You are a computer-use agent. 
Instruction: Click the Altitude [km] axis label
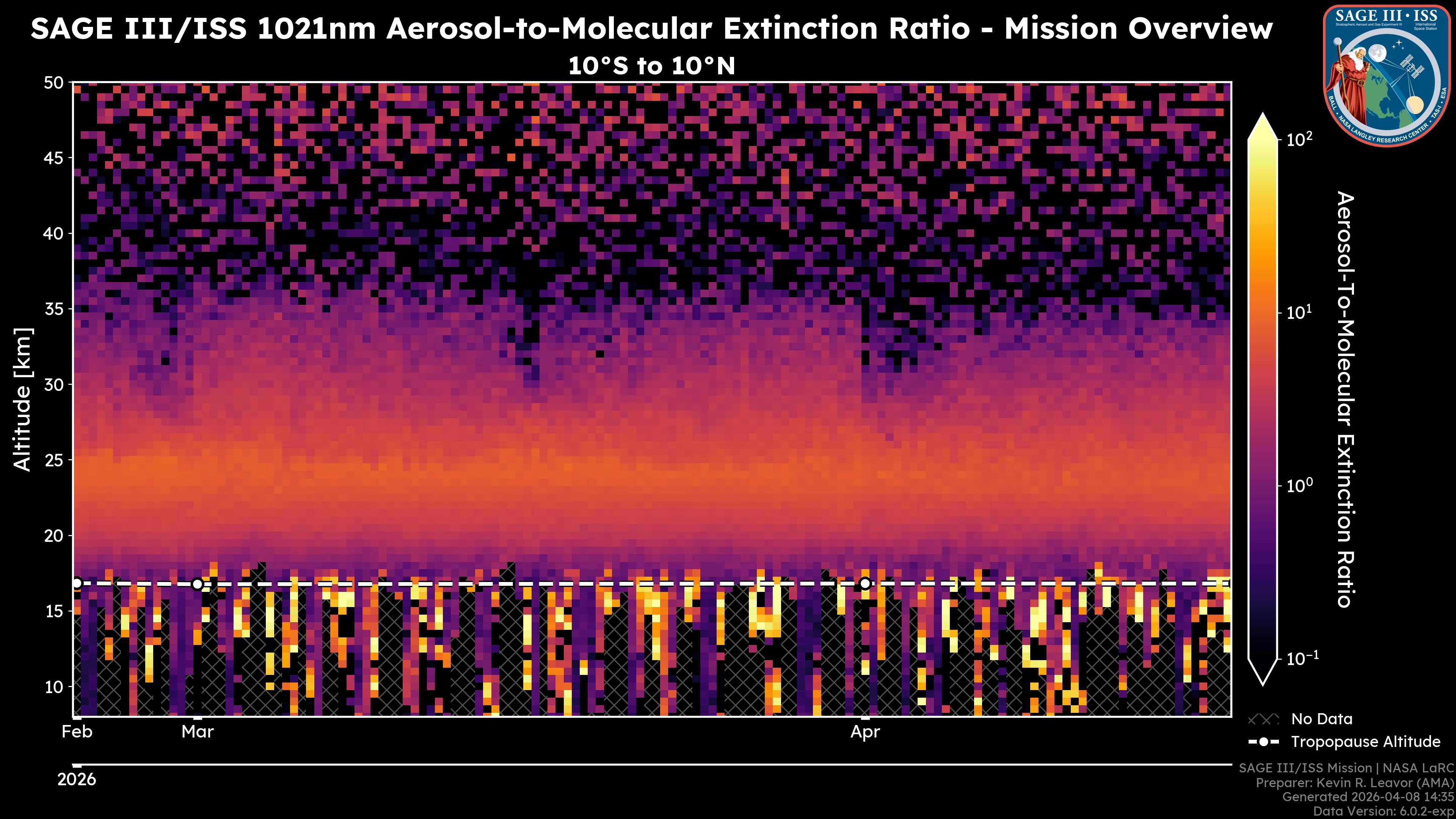point(23,399)
